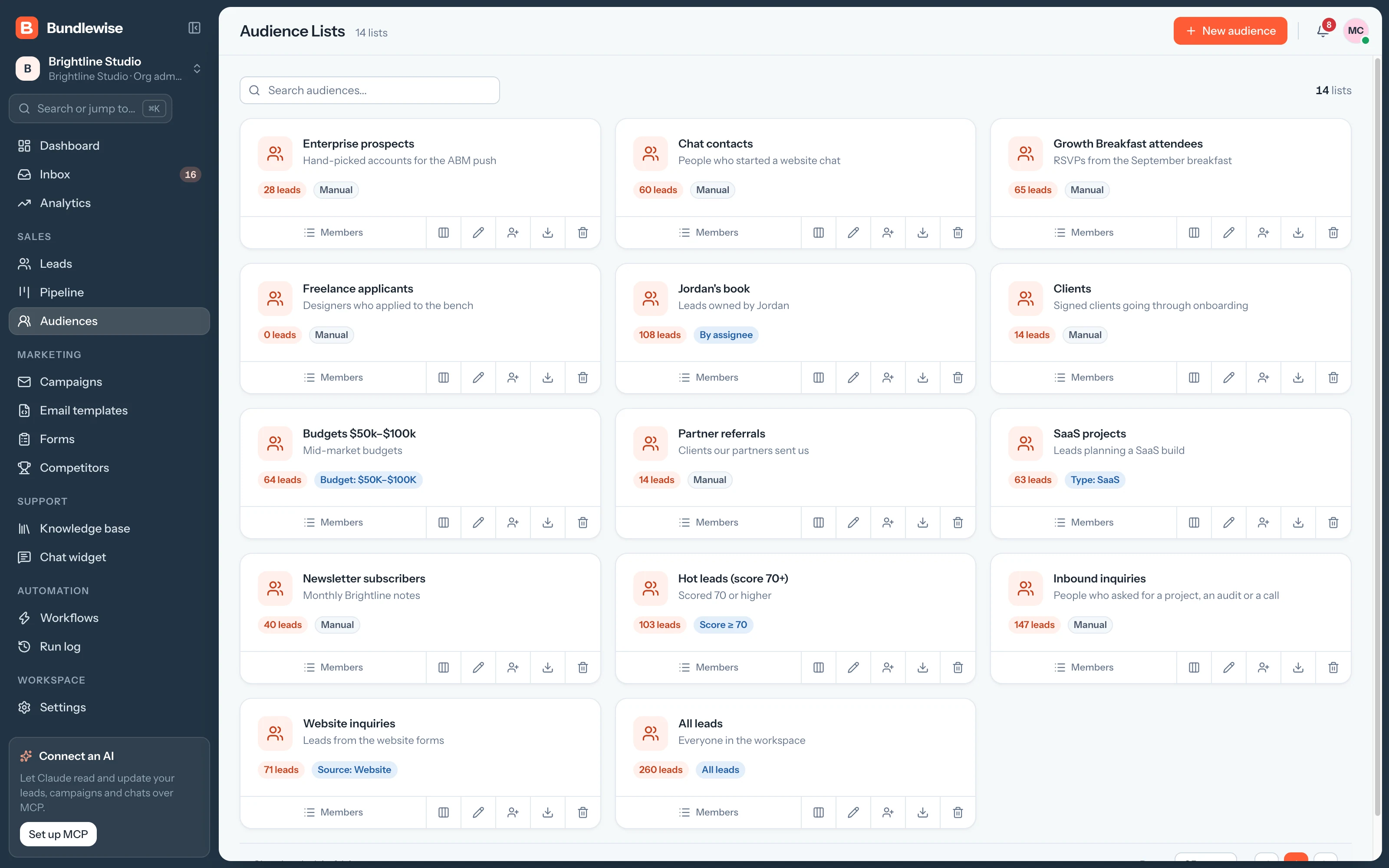This screenshot has width=1389, height=868.
Task: Edit the Budgets $50k–$100k audience
Action: [x=478, y=523]
